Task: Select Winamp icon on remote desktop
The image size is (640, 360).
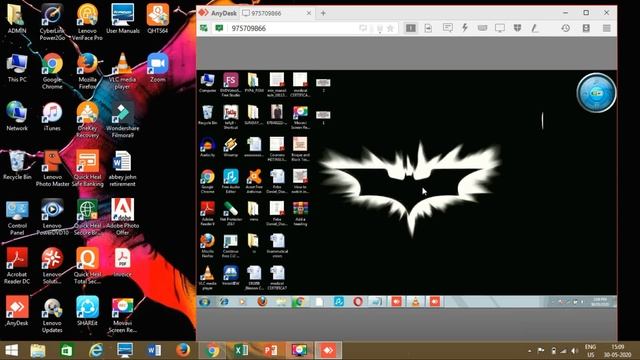Action: 231,147
